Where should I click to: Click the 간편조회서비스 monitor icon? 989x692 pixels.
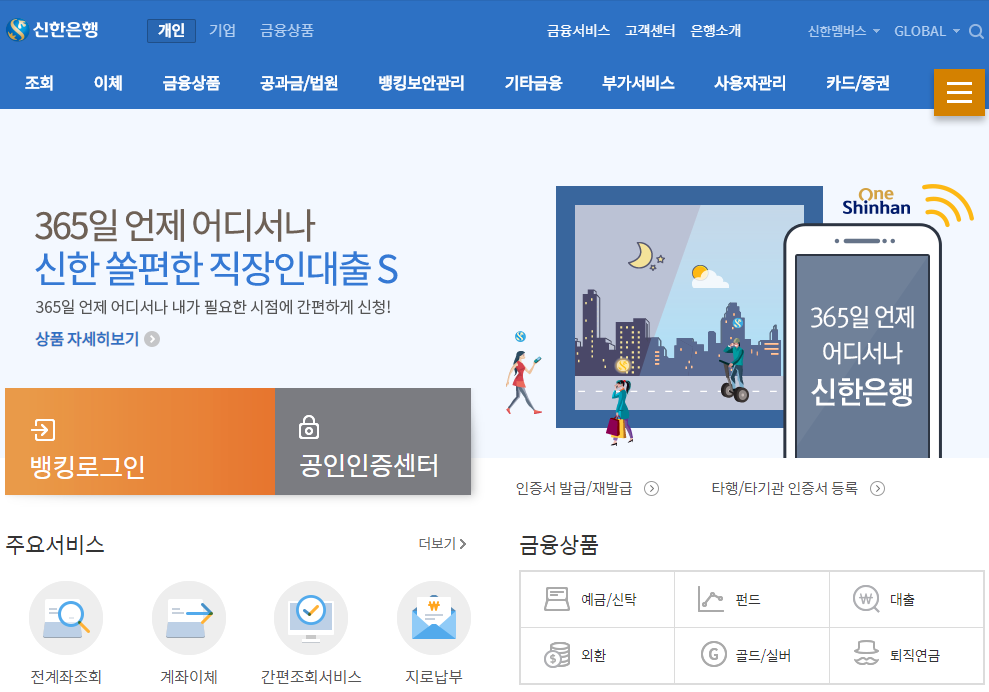point(311,618)
